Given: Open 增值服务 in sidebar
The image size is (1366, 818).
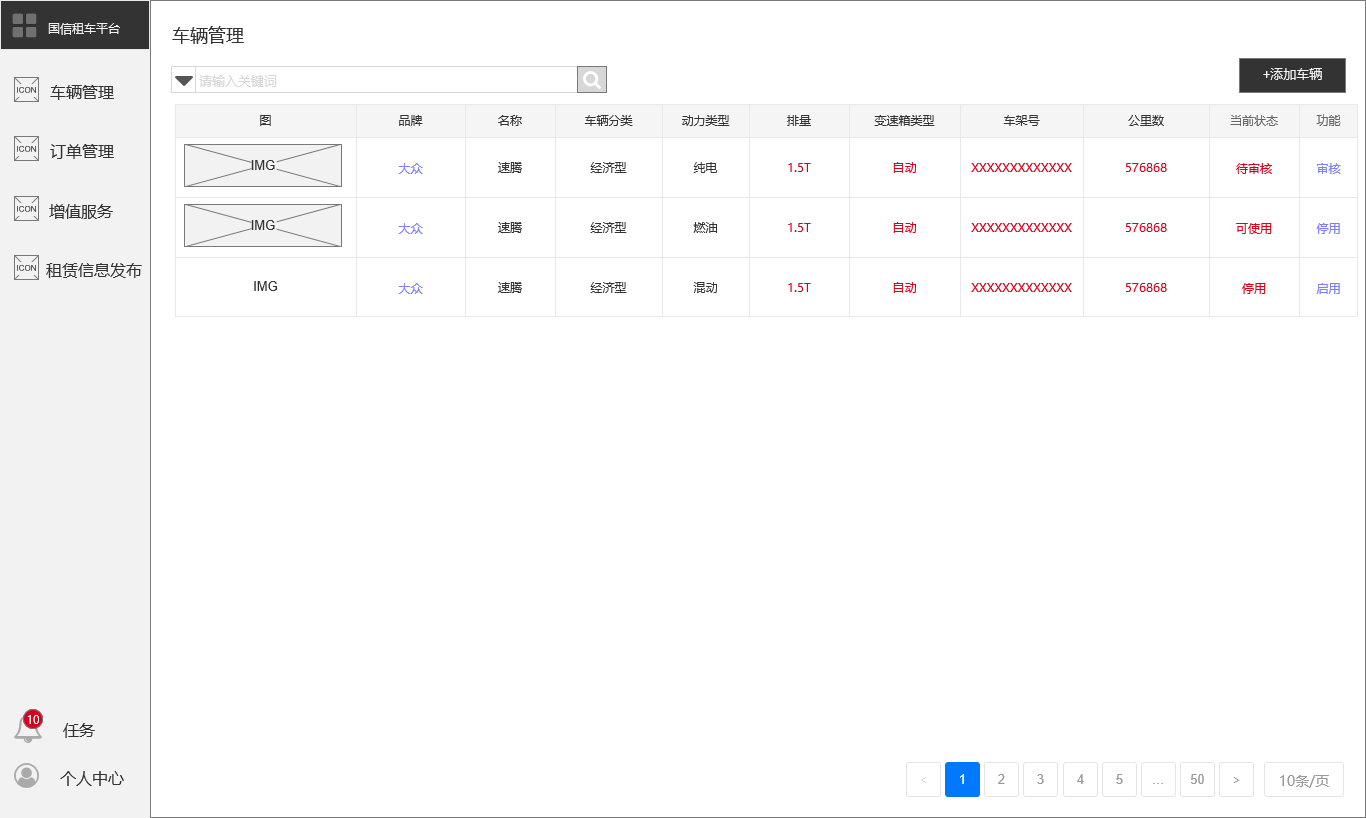Looking at the screenshot, I should [x=81, y=211].
